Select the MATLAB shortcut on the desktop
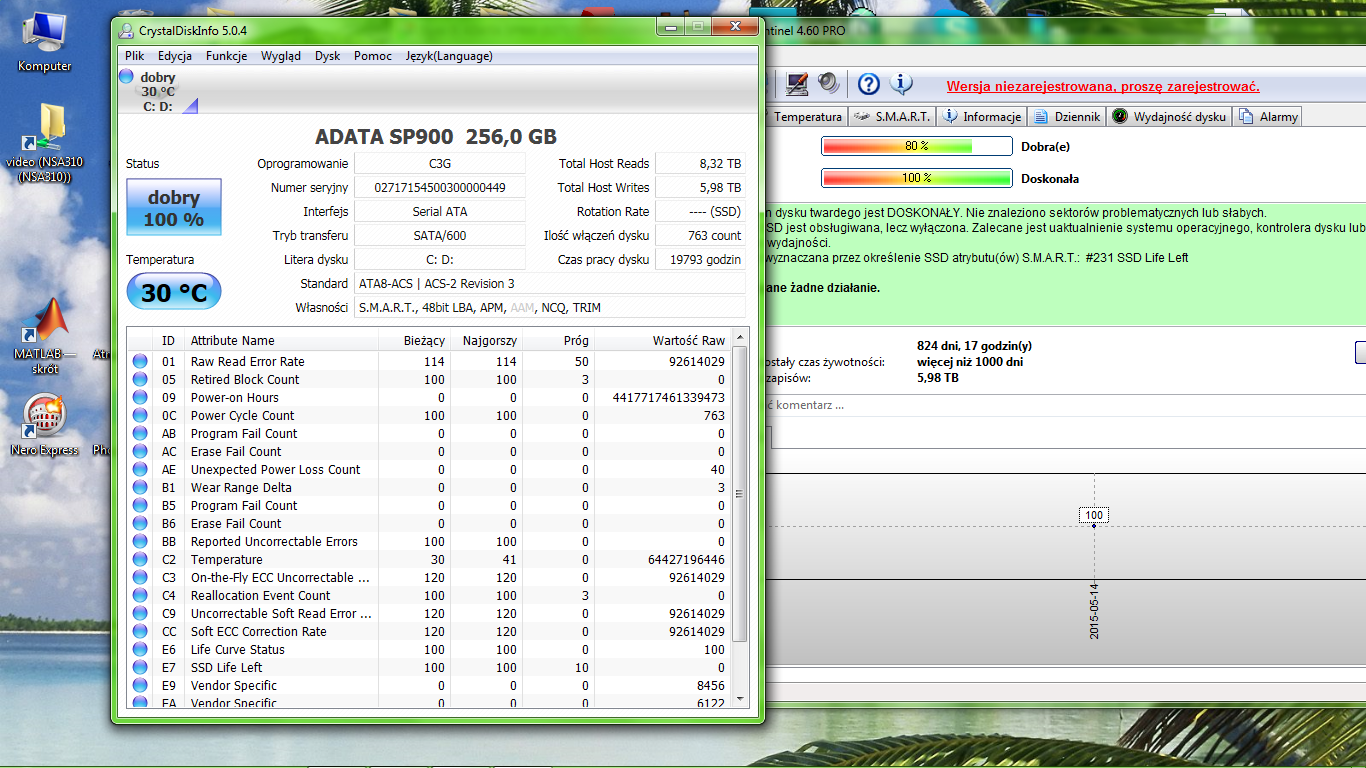Image resolution: width=1366 pixels, height=768 pixels. coord(45,335)
